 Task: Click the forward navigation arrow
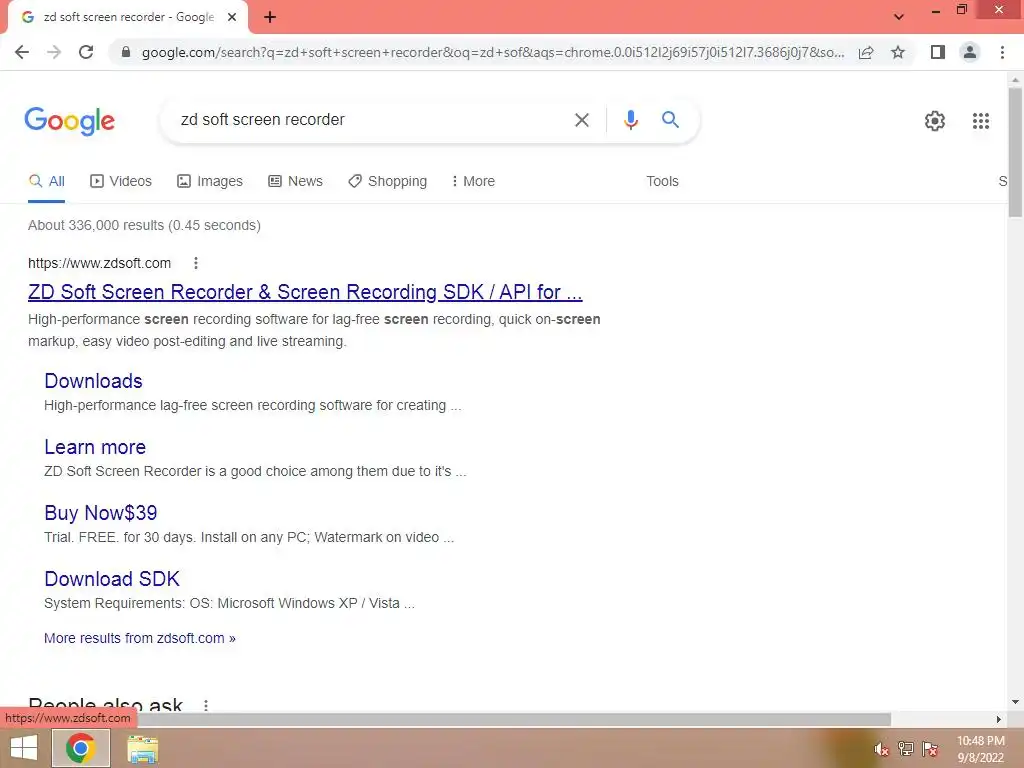click(x=54, y=52)
